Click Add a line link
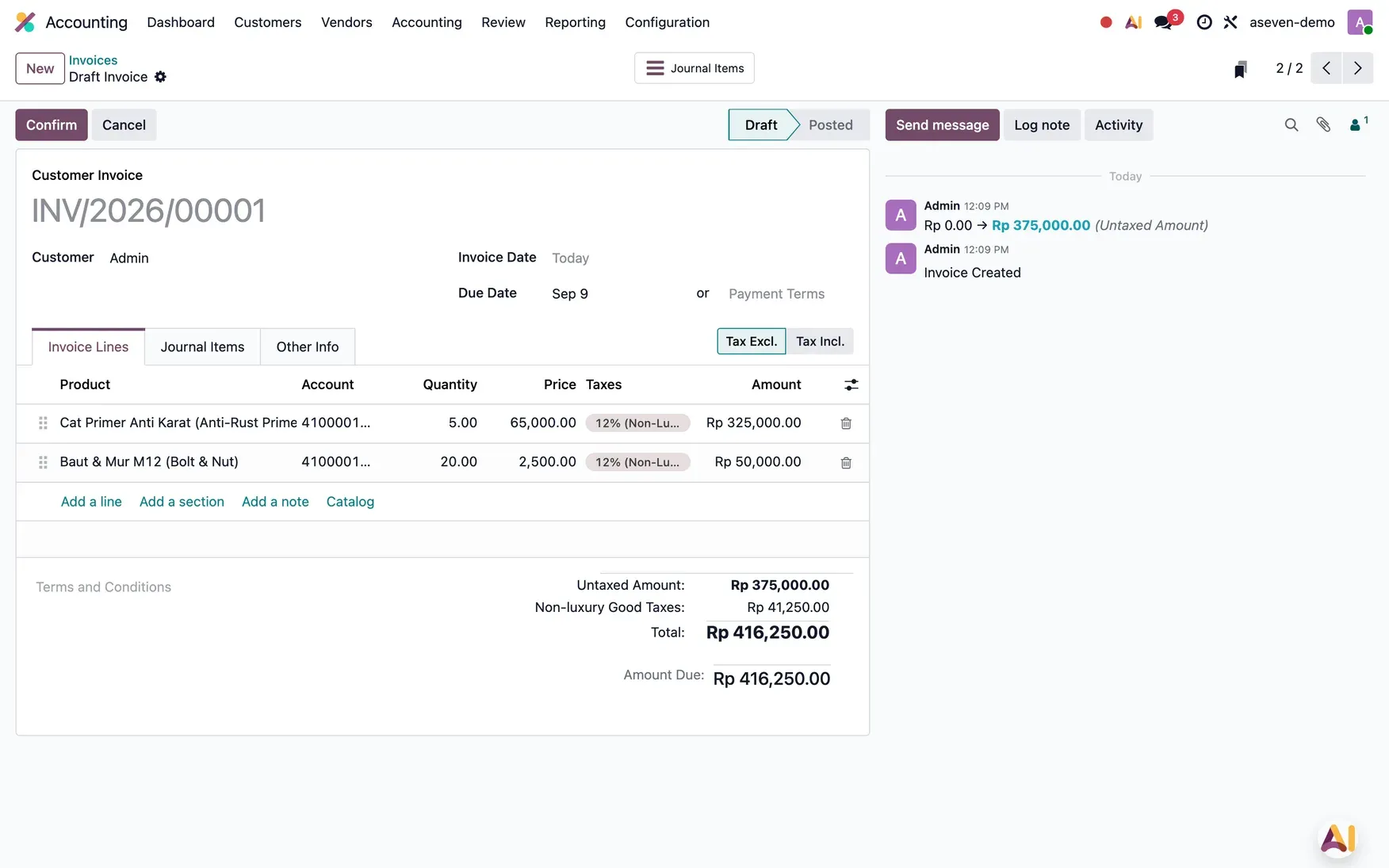The height and width of the screenshot is (868, 1389). (91, 502)
